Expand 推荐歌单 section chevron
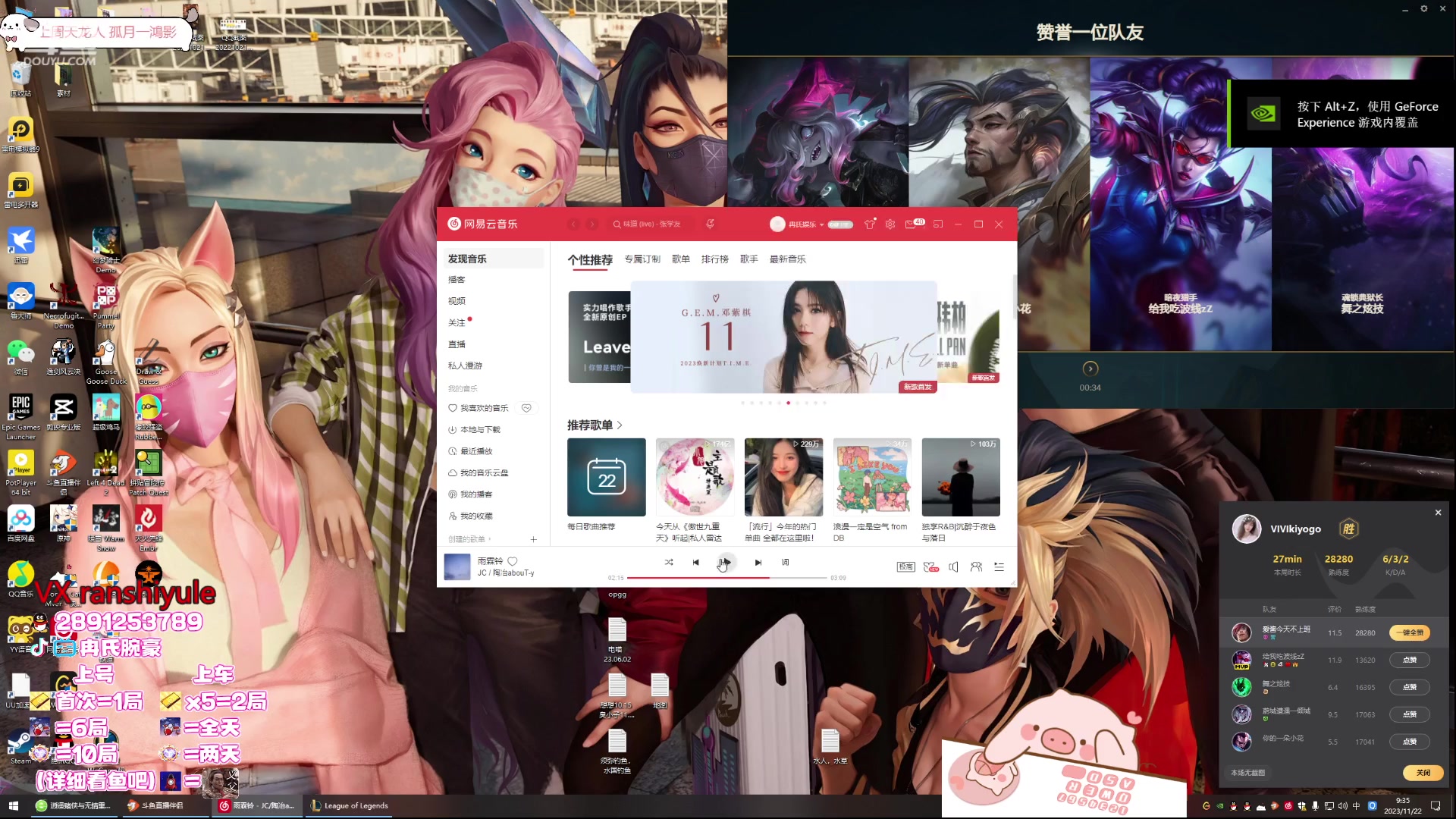The width and height of the screenshot is (1456, 819). coord(620,425)
